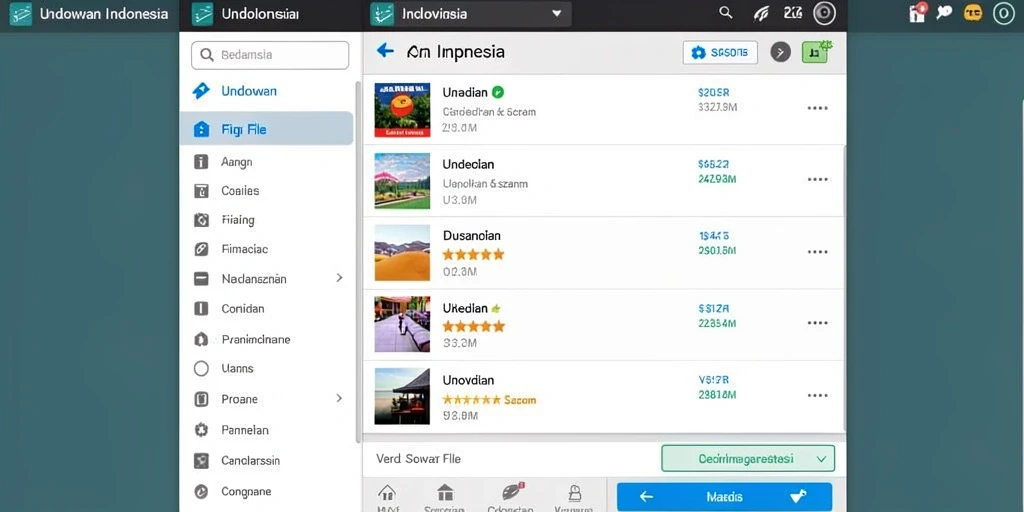Expand the Proane sidebar item arrow
Image resolution: width=1024 pixels, height=512 pixels.
pyautogui.click(x=339, y=398)
